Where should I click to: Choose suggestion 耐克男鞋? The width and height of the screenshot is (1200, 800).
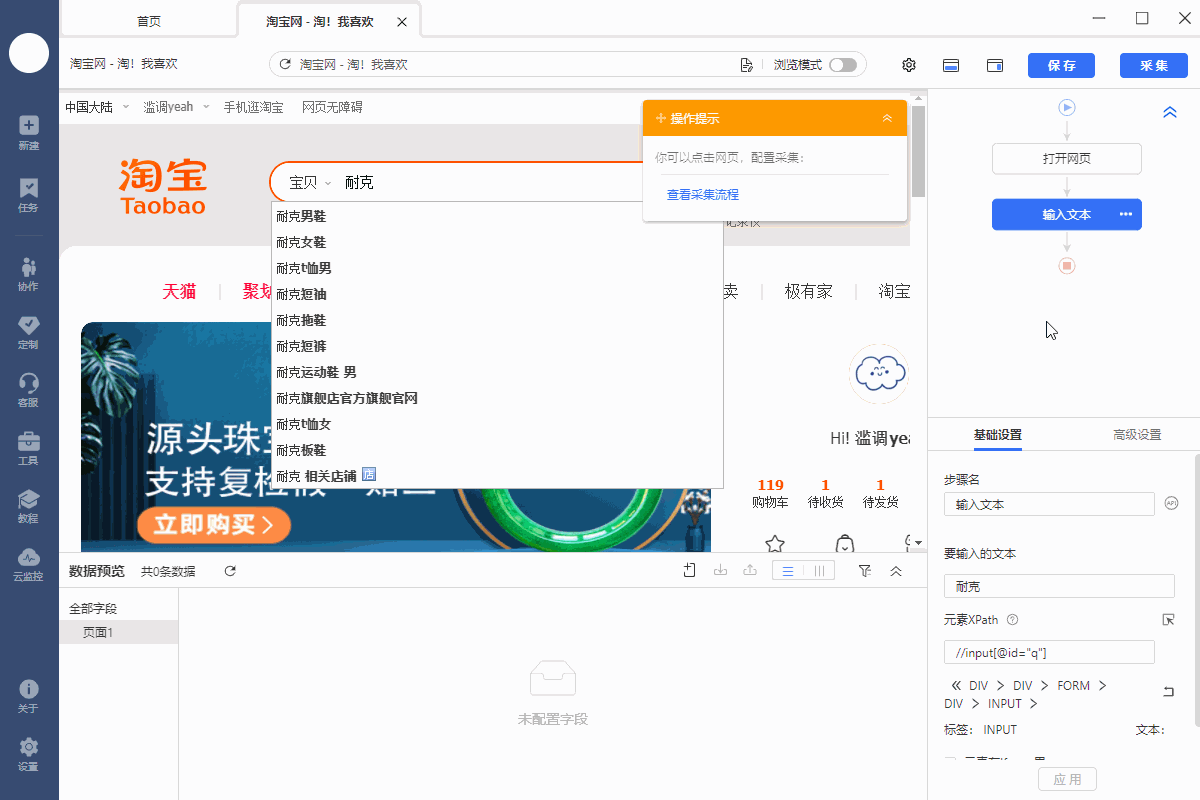(x=497, y=216)
